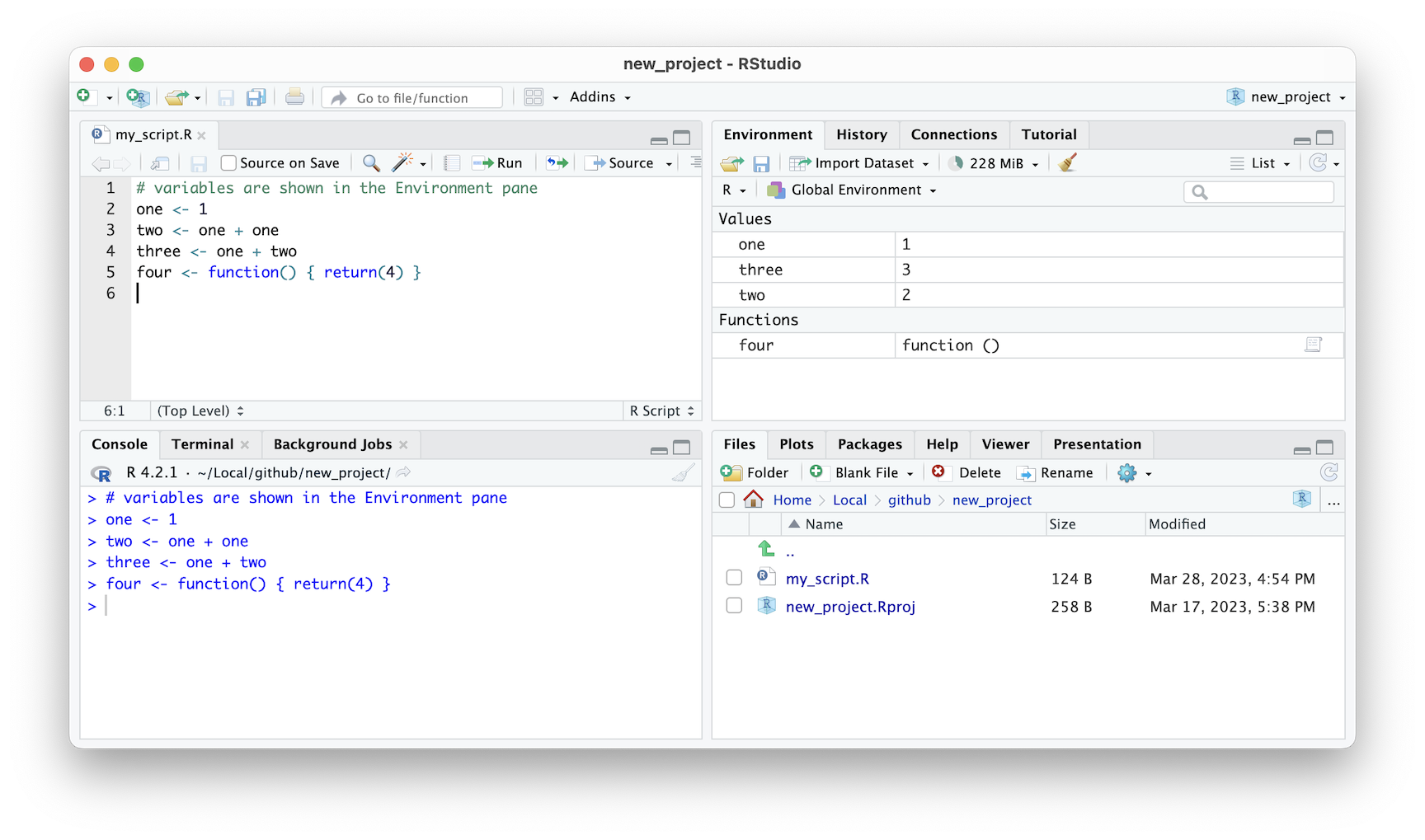This screenshot has width=1425, height=840.
Task: Open new_project.Rproj from the Files list
Action: pos(850,607)
